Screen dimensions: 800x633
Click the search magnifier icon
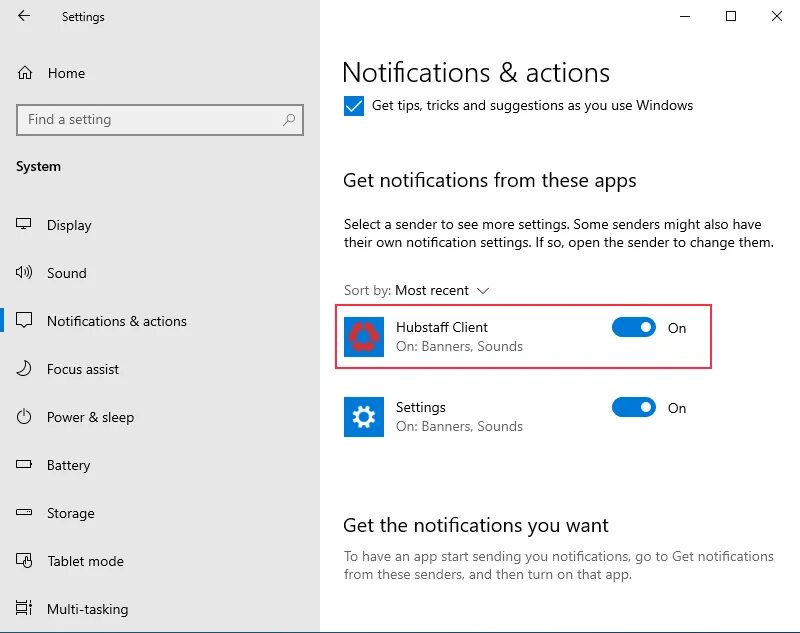pyautogui.click(x=289, y=120)
